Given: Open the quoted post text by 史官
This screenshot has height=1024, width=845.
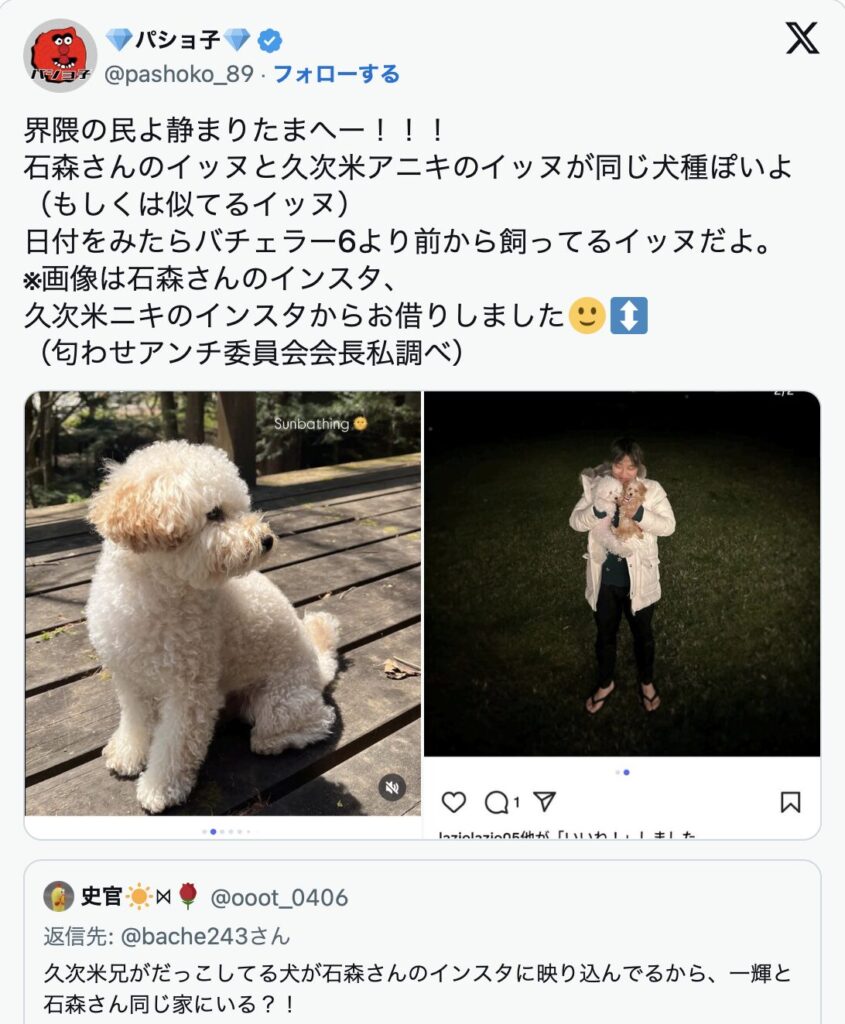Looking at the screenshot, I should 417,988.
